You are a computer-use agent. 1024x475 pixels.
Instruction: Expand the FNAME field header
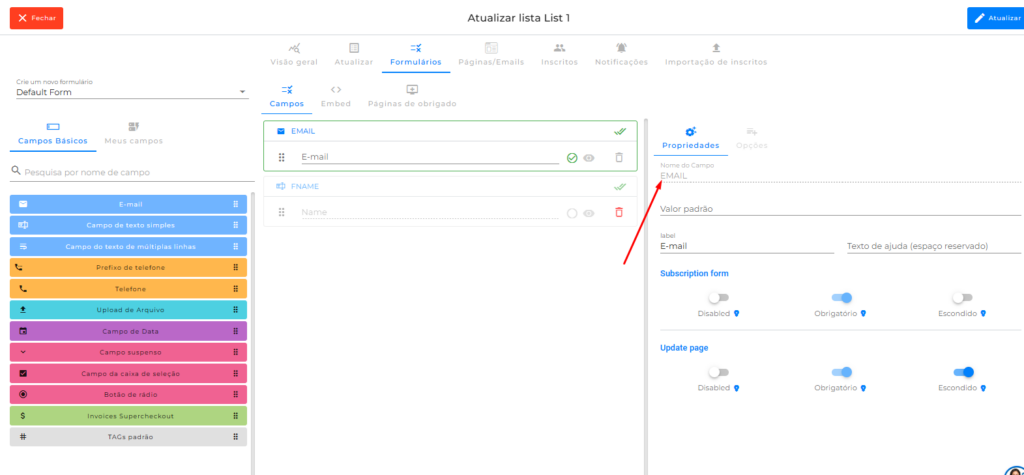[450, 186]
